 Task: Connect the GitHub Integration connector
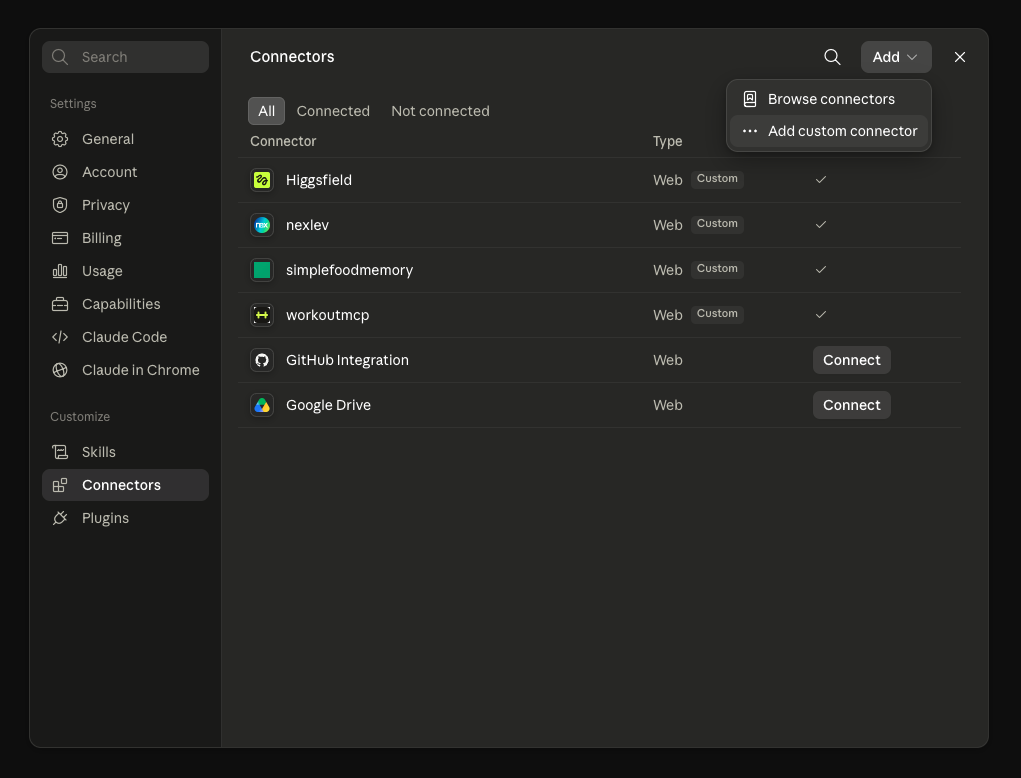[852, 360]
